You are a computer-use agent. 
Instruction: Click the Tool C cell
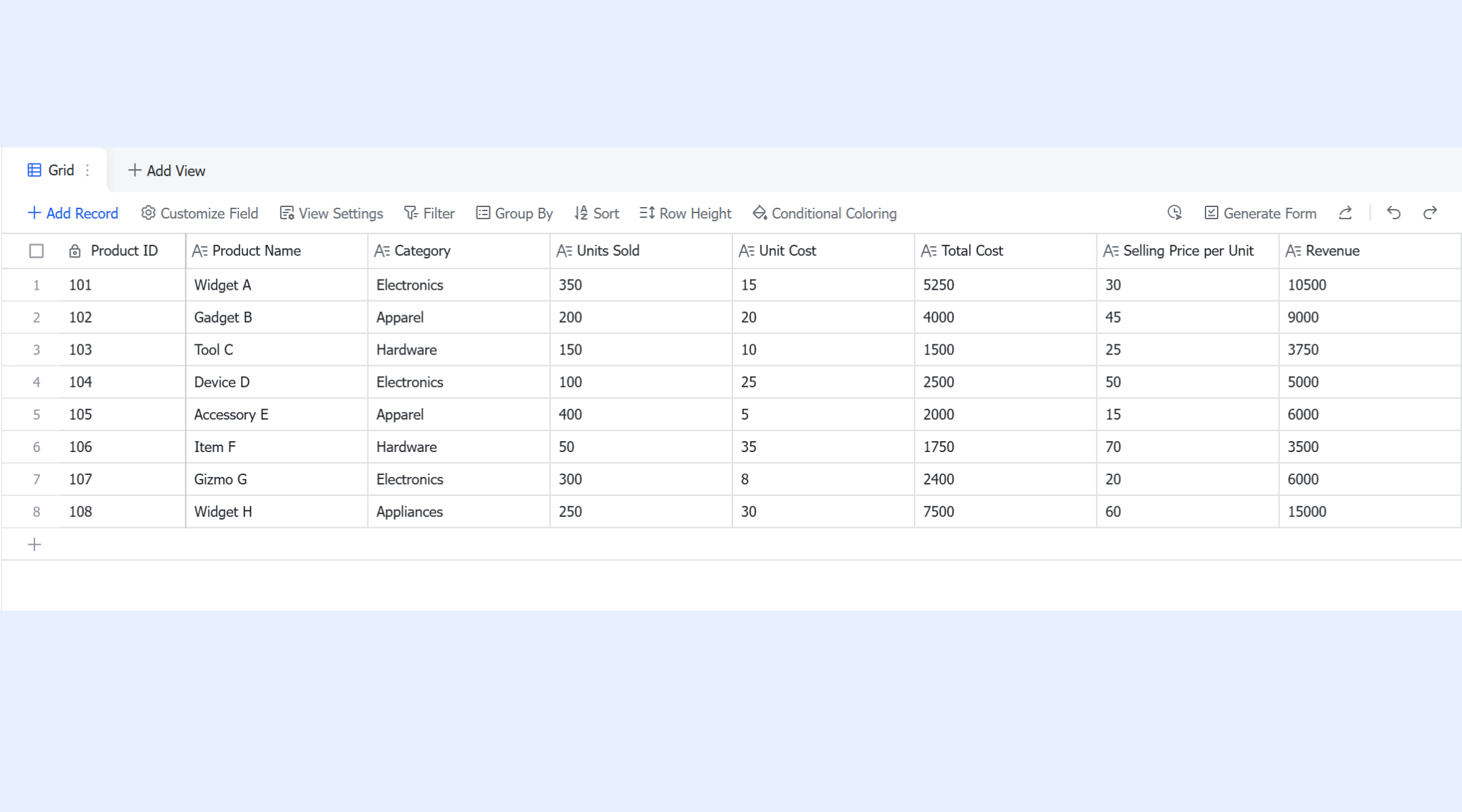[277, 350]
